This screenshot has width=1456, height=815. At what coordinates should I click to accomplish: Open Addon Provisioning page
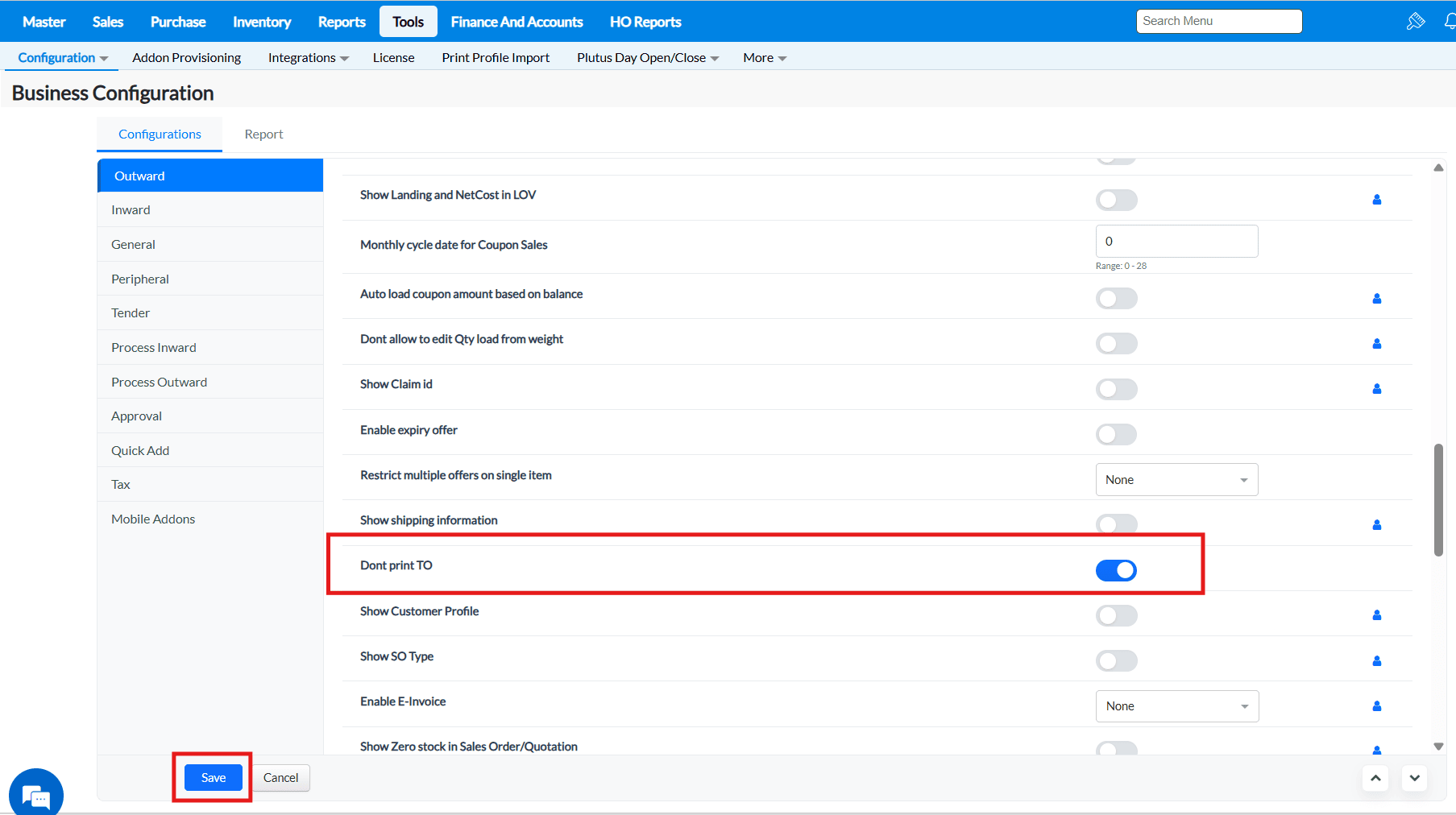click(186, 58)
